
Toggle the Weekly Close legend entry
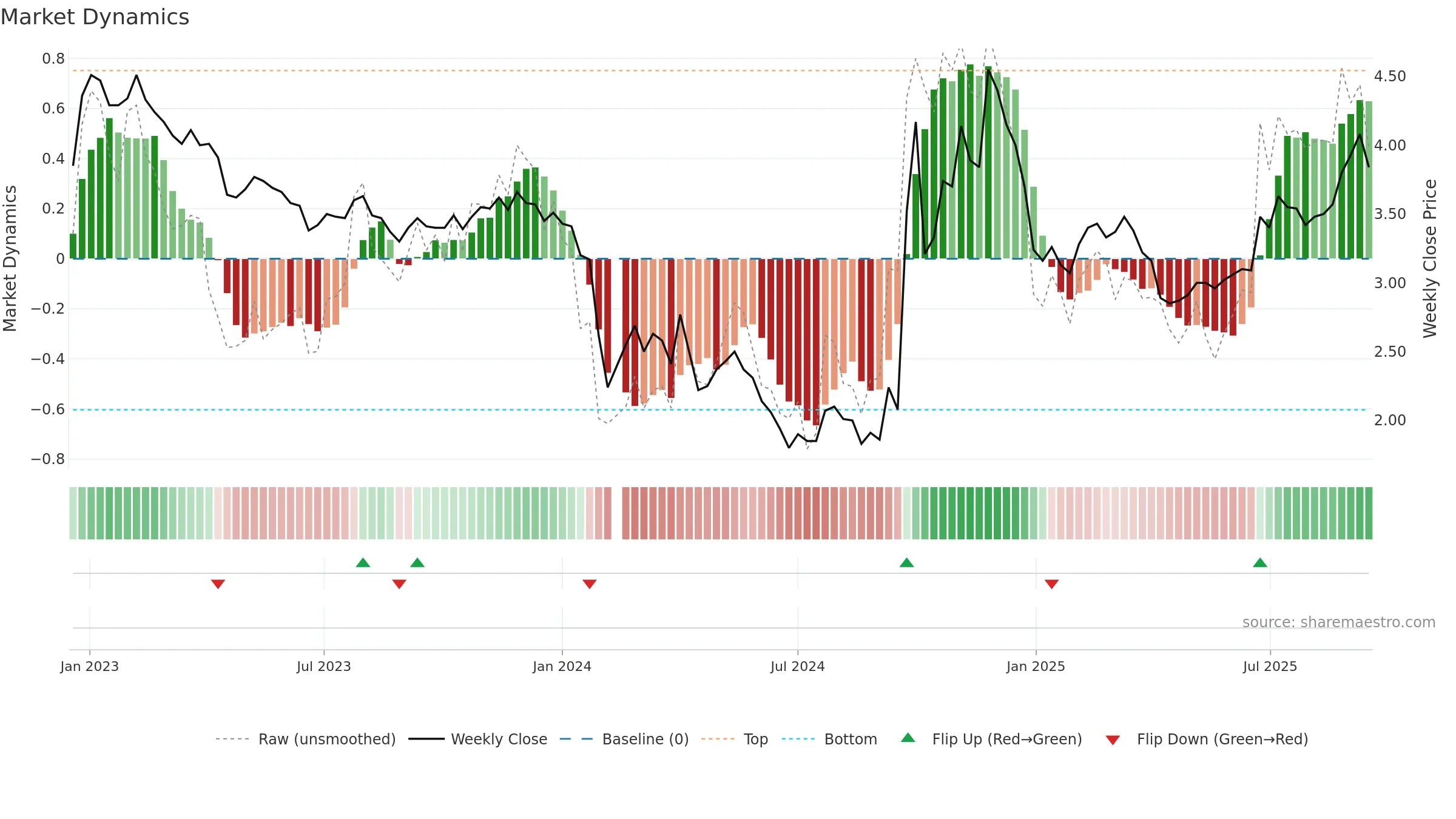[478, 739]
